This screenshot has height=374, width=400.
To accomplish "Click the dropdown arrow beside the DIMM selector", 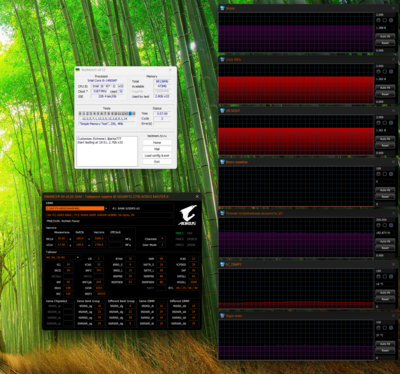I will coord(106,208).
